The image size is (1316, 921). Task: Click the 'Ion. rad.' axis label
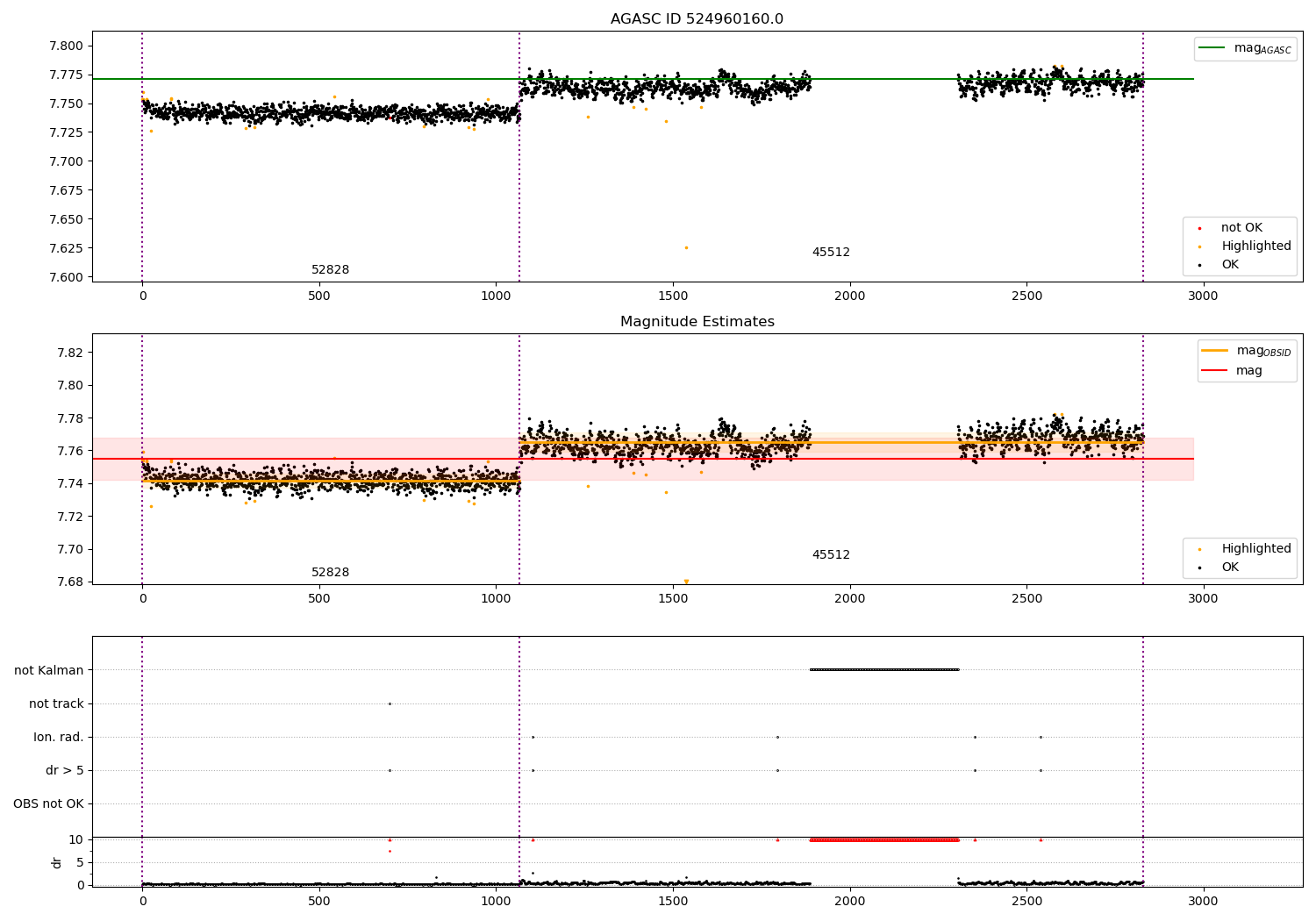coord(59,738)
